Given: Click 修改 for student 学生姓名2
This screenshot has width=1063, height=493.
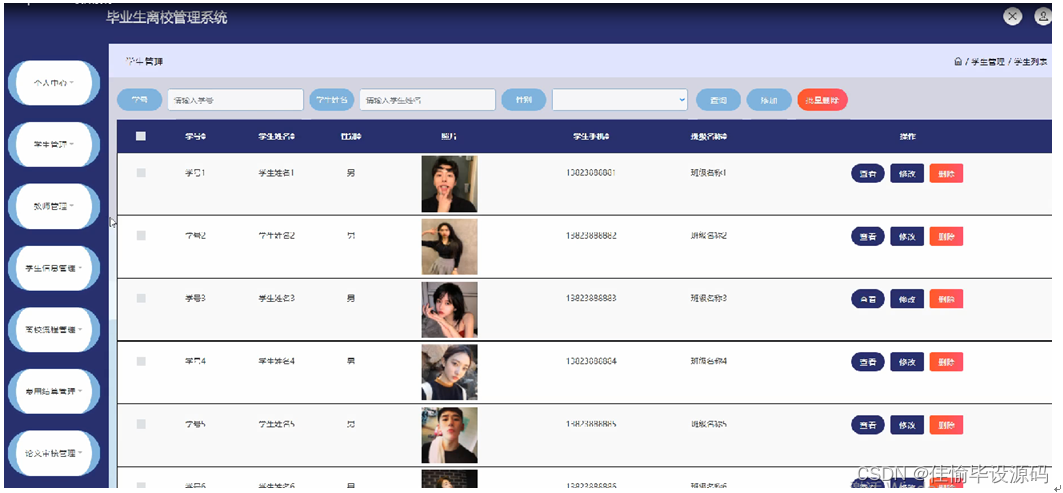Looking at the screenshot, I should click(907, 236).
